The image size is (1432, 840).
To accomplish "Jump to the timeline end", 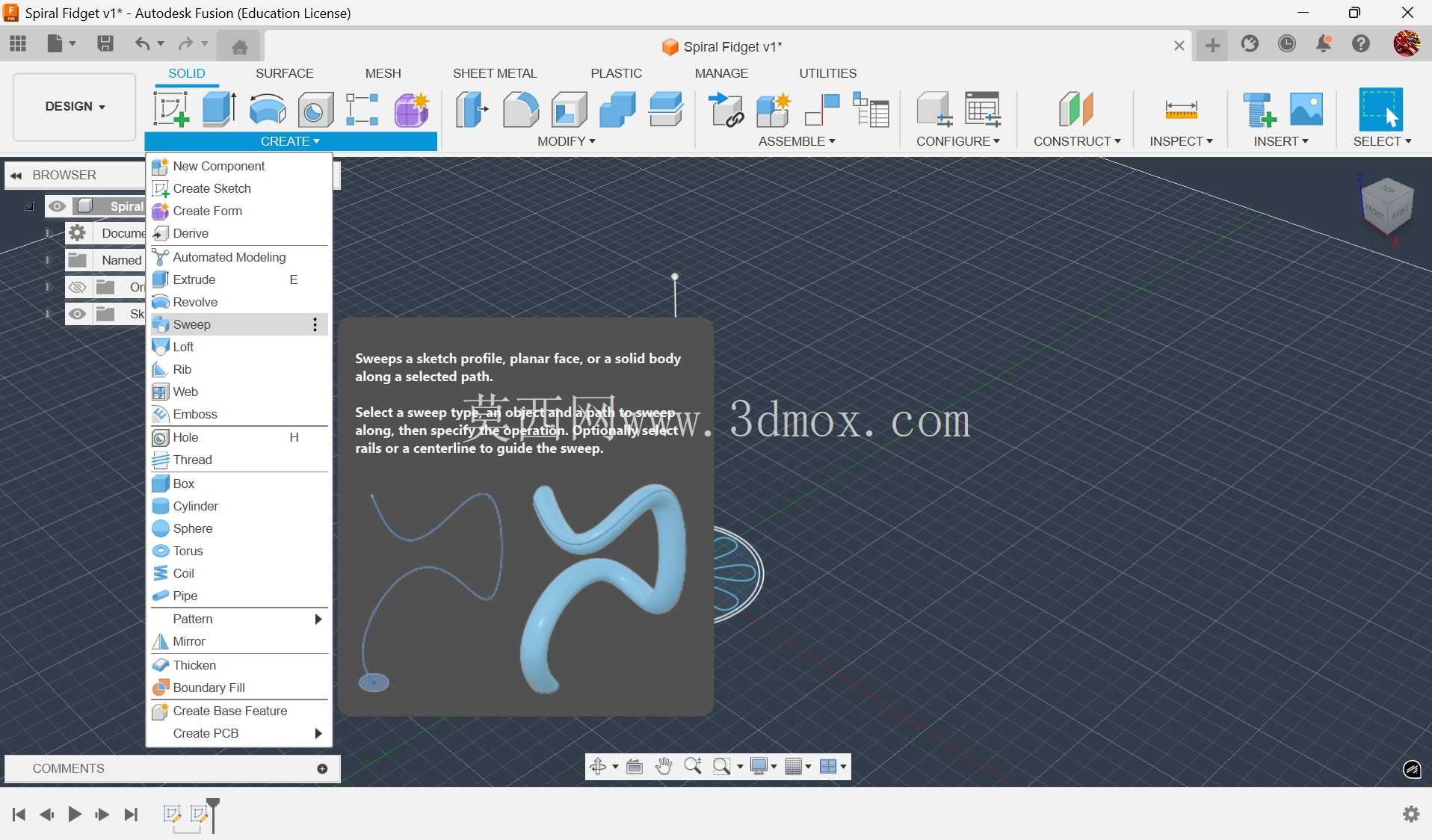I will 131,814.
